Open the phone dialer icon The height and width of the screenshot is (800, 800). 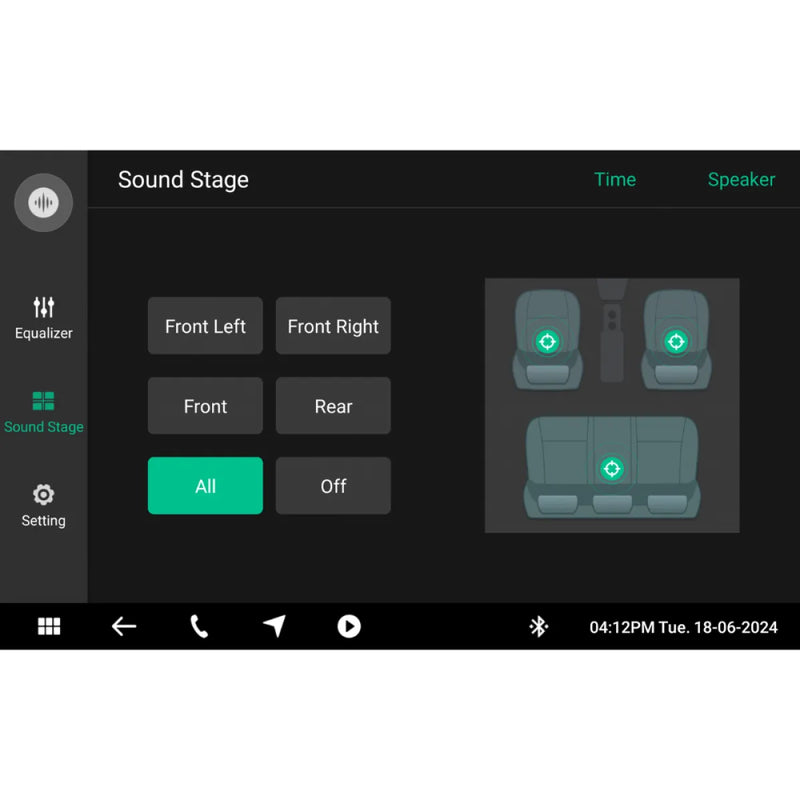(199, 626)
